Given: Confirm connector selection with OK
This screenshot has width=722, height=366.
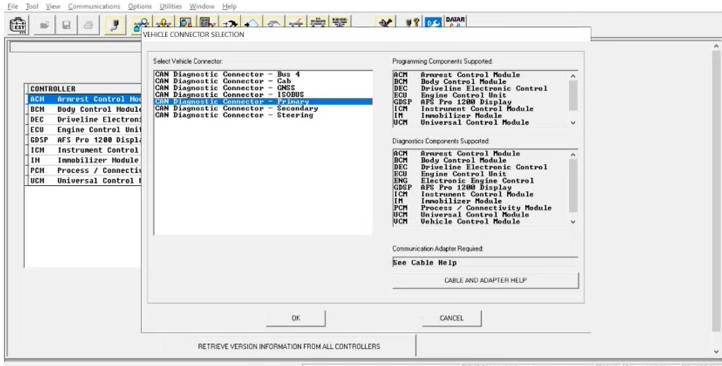Looking at the screenshot, I should [x=296, y=318].
